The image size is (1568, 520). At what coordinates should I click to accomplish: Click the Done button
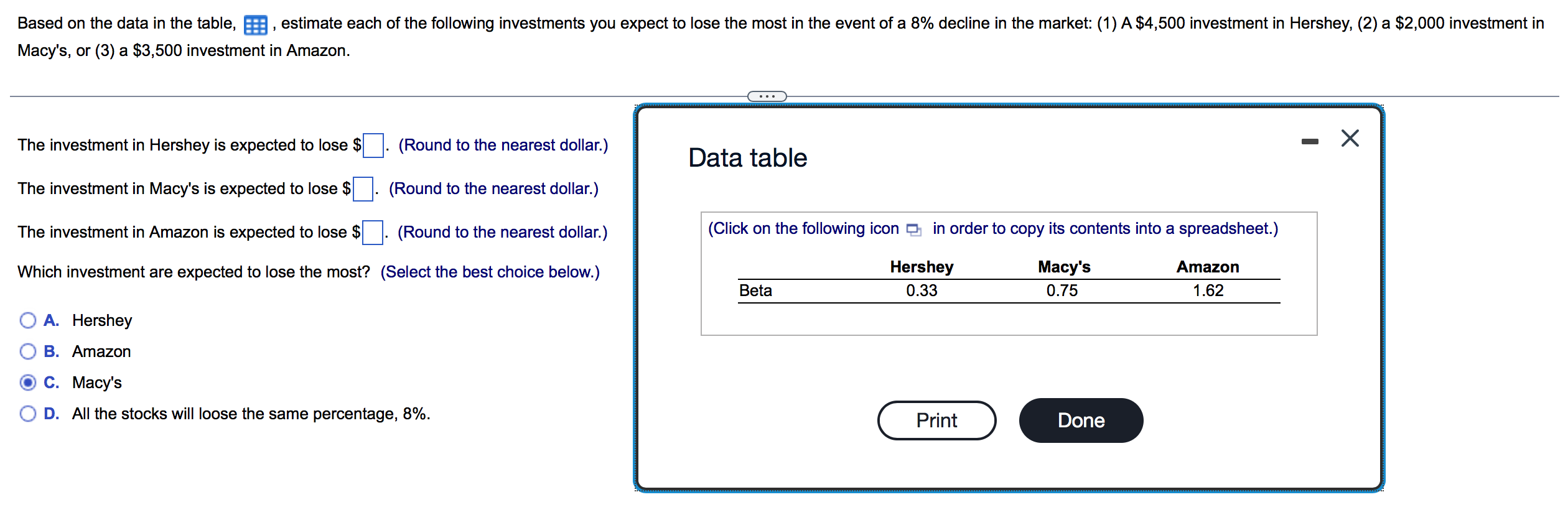click(x=1080, y=420)
